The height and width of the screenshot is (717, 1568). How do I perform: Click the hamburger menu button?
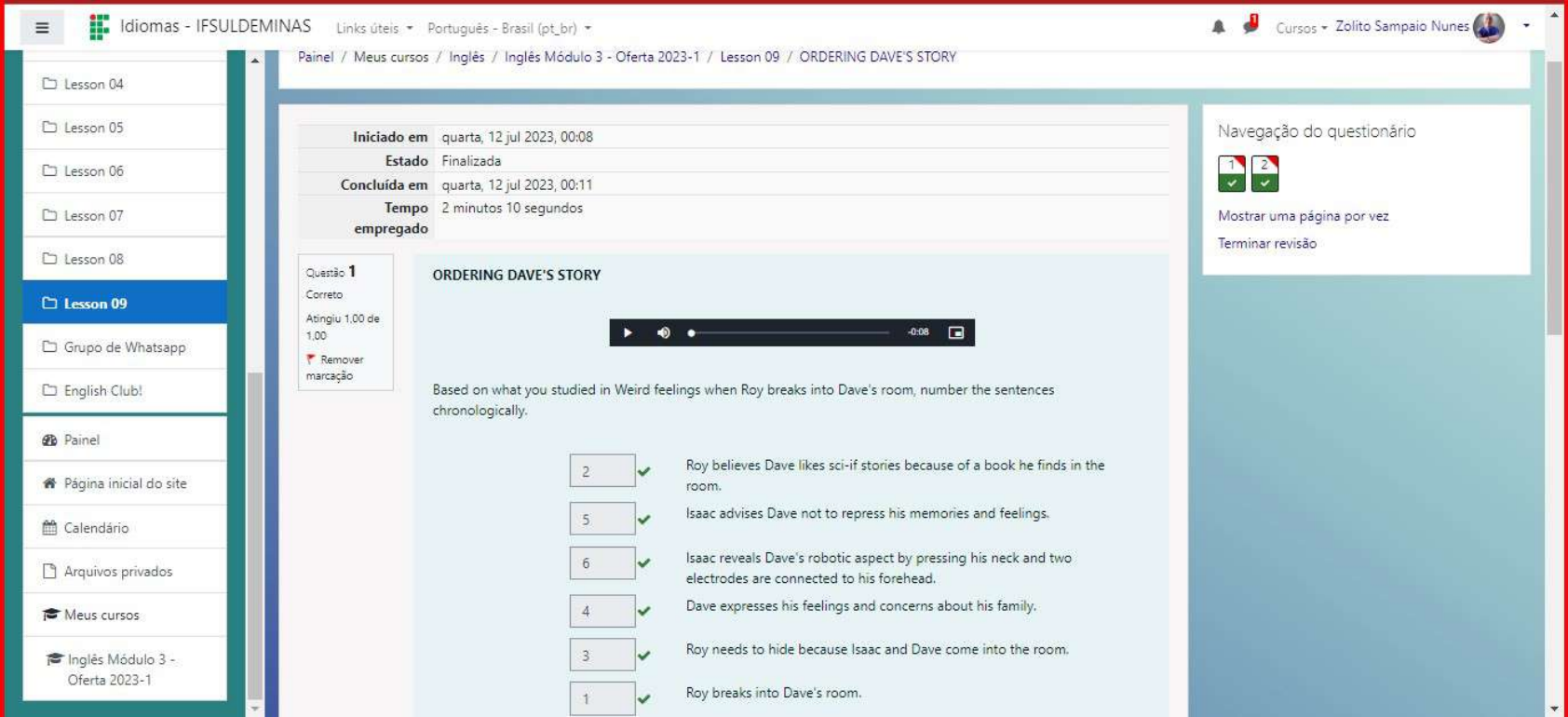pyautogui.click(x=42, y=28)
